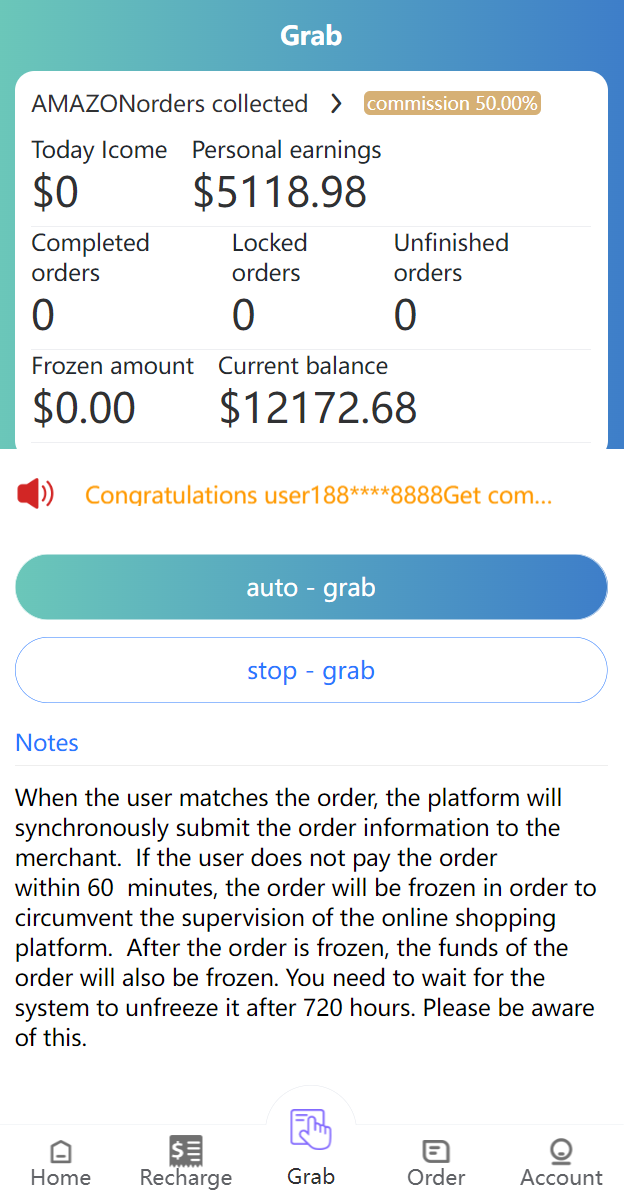Select the Grab title in the header
Image resolution: width=624 pixels, height=1198 pixels.
pos(311,35)
